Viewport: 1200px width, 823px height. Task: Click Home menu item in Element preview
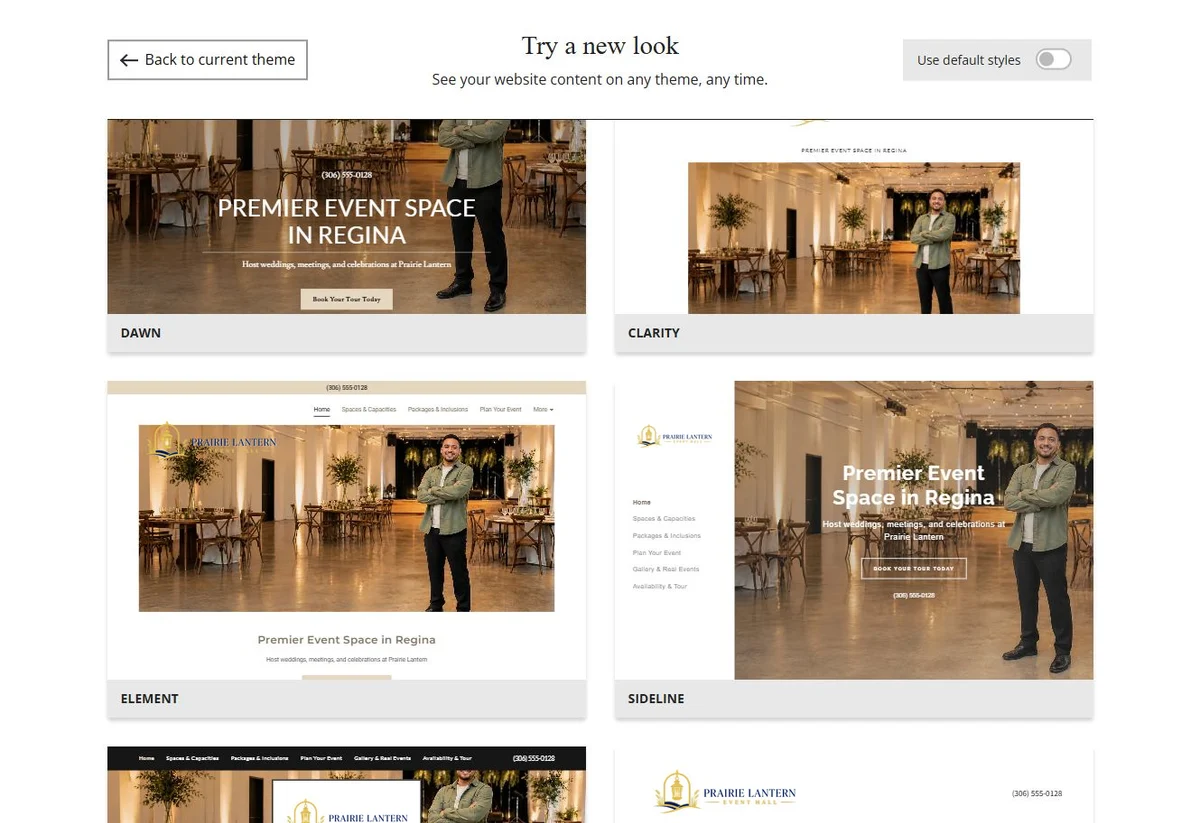click(x=322, y=409)
